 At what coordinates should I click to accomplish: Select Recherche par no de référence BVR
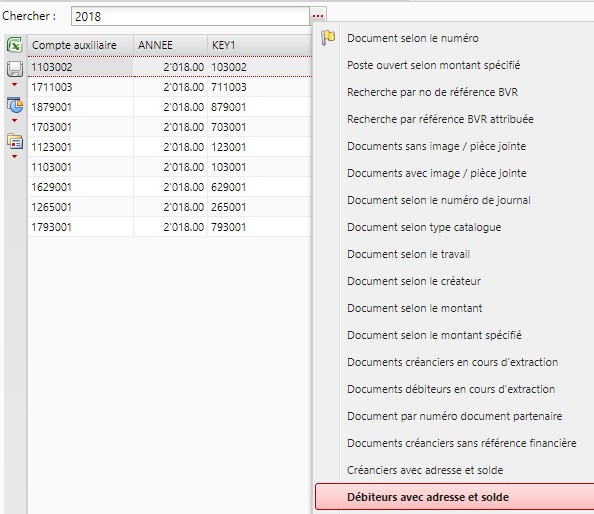click(432, 92)
